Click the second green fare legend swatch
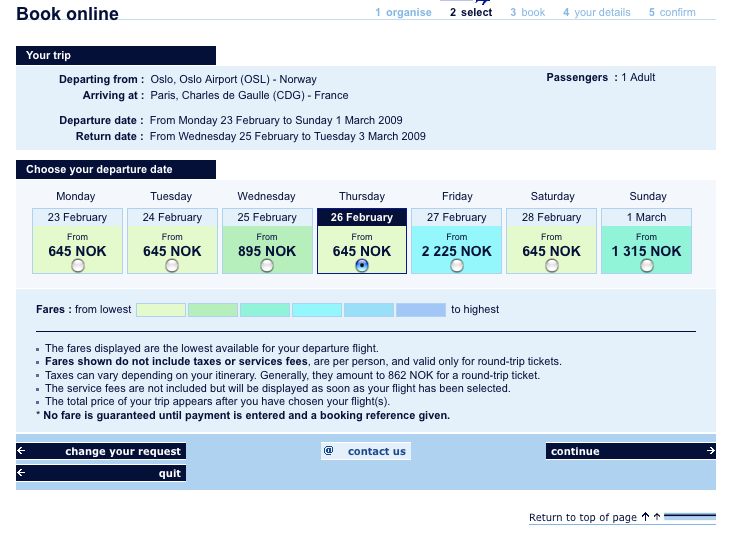The image size is (729, 537). pyautogui.click(x=213, y=310)
